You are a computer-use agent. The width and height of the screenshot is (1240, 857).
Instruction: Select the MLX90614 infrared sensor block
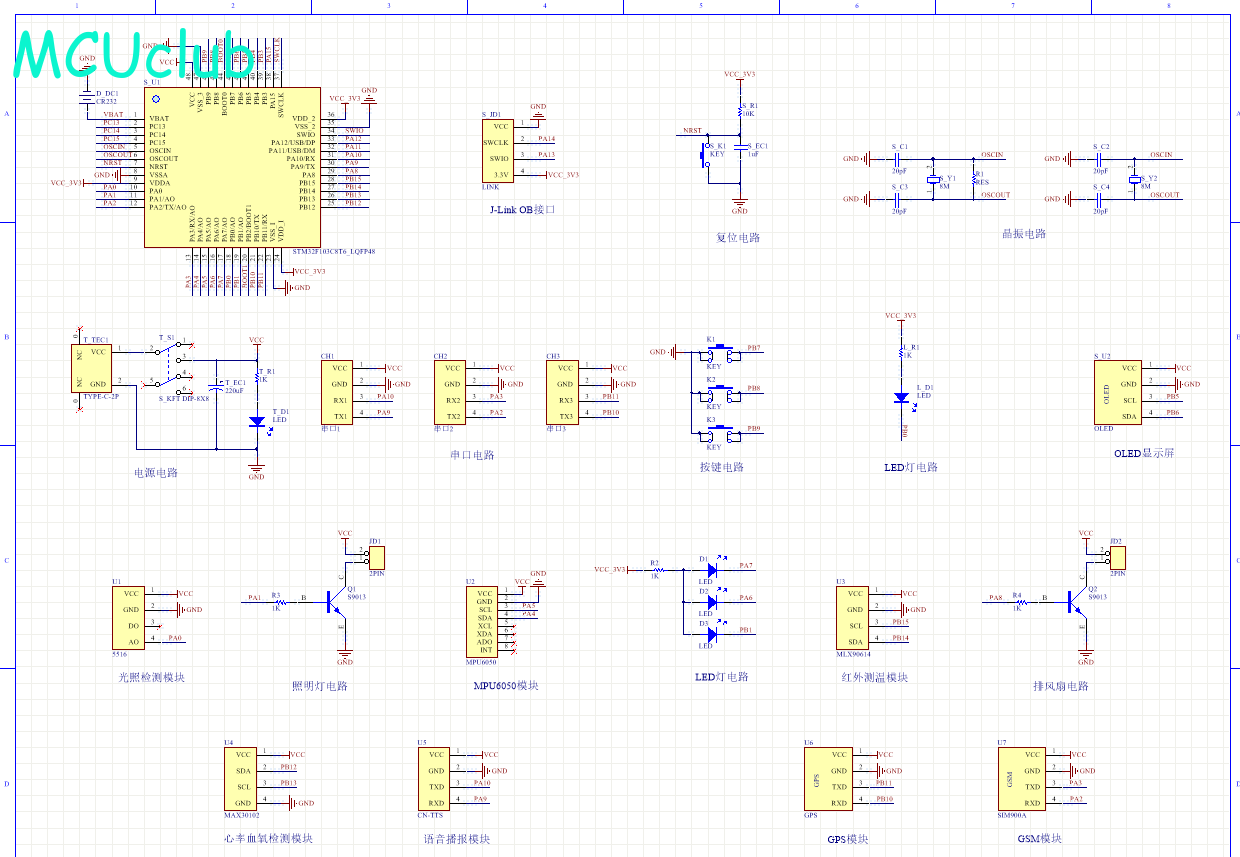coord(852,618)
